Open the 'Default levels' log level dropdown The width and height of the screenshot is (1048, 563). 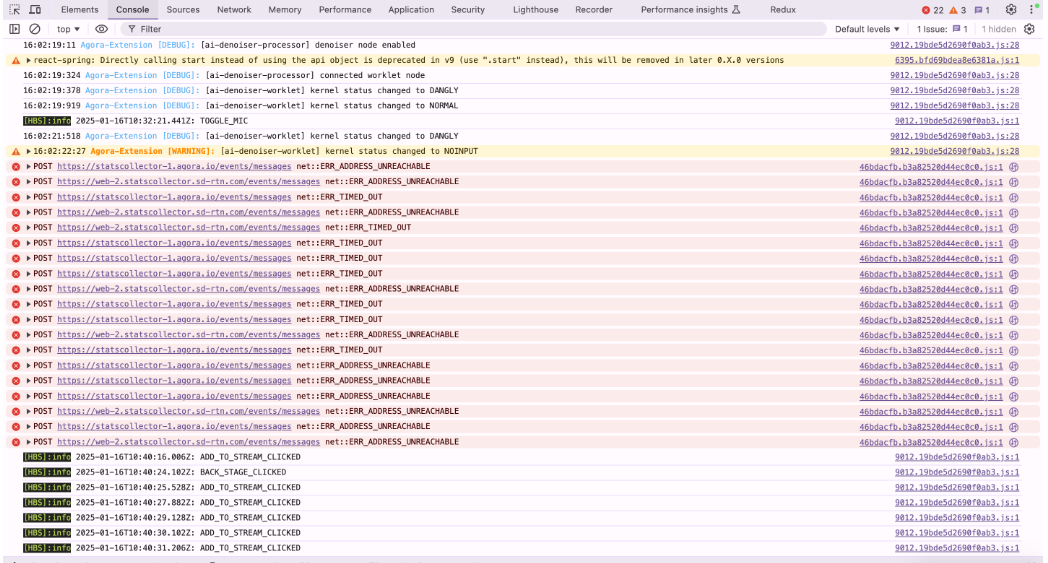(867, 29)
